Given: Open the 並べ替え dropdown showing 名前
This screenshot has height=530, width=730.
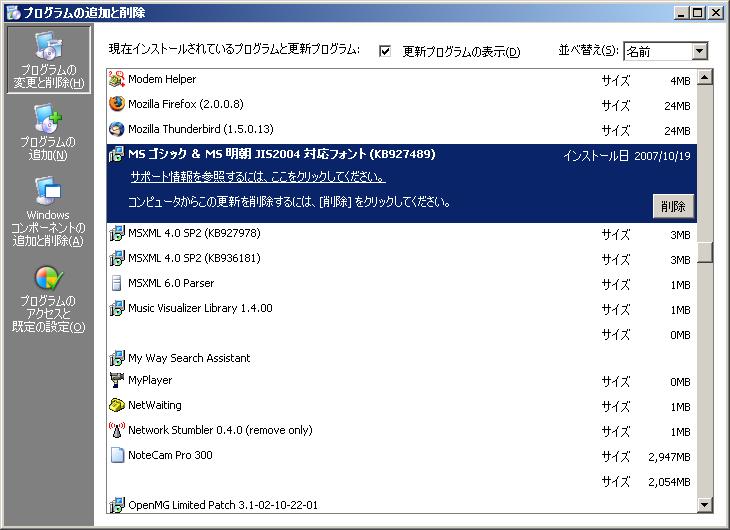Looking at the screenshot, I should (665, 51).
